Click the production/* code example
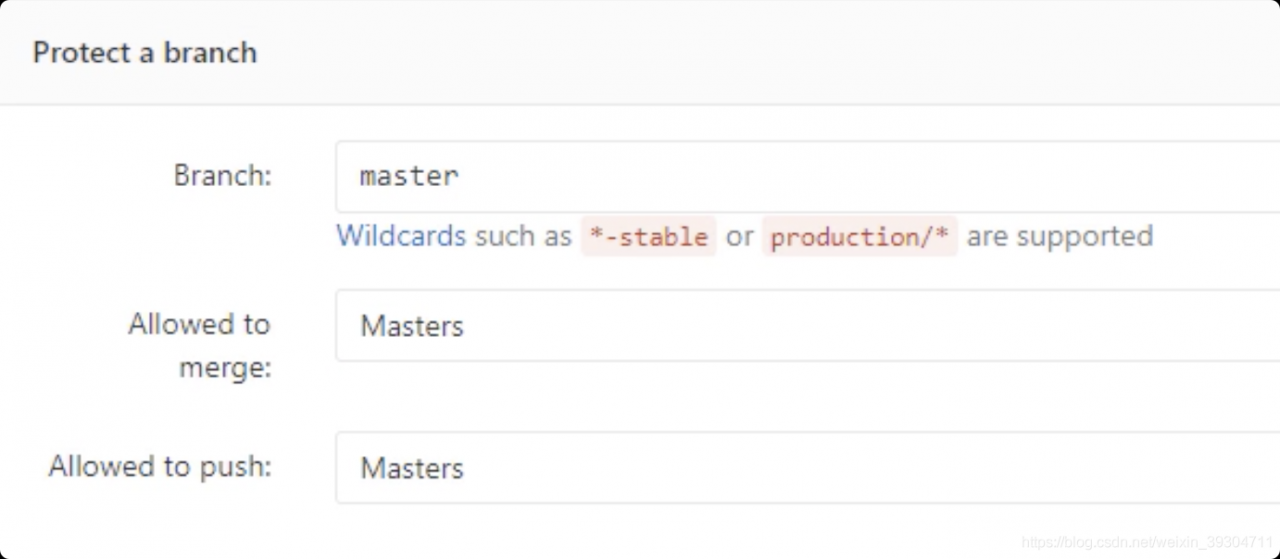The image size is (1280, 559). pyautogui.click(x=859, y=237)
